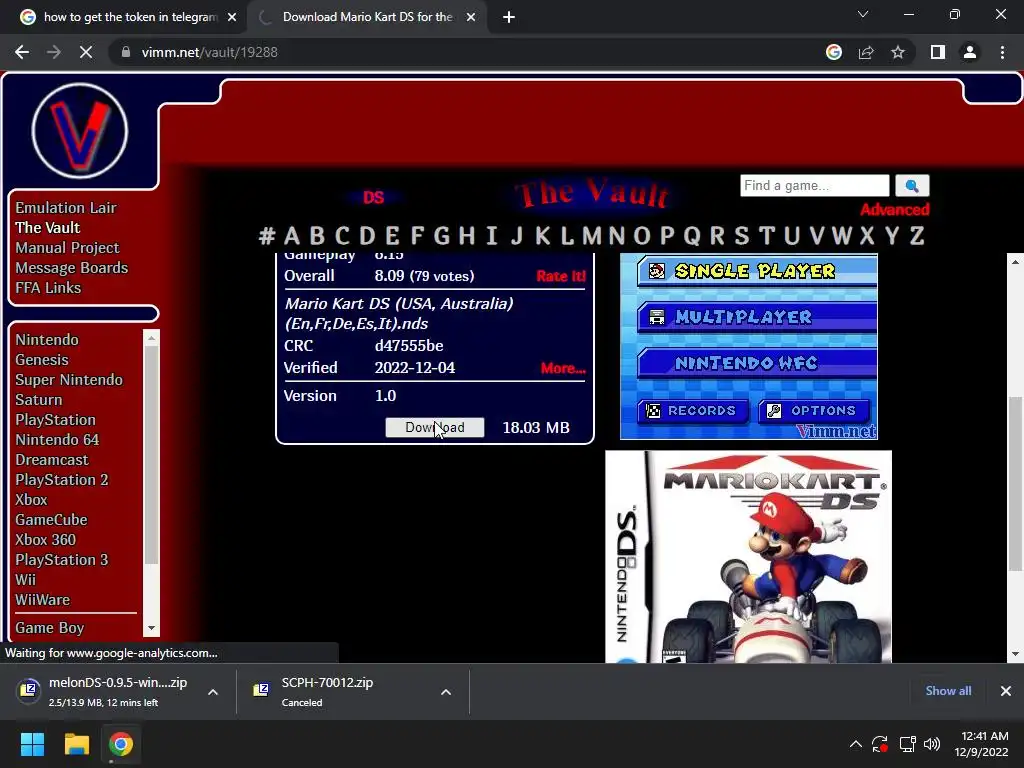Open Emulation Lair menu link
The height and width of the screenshot is (768, 1024).
click(x=66, y=208)
